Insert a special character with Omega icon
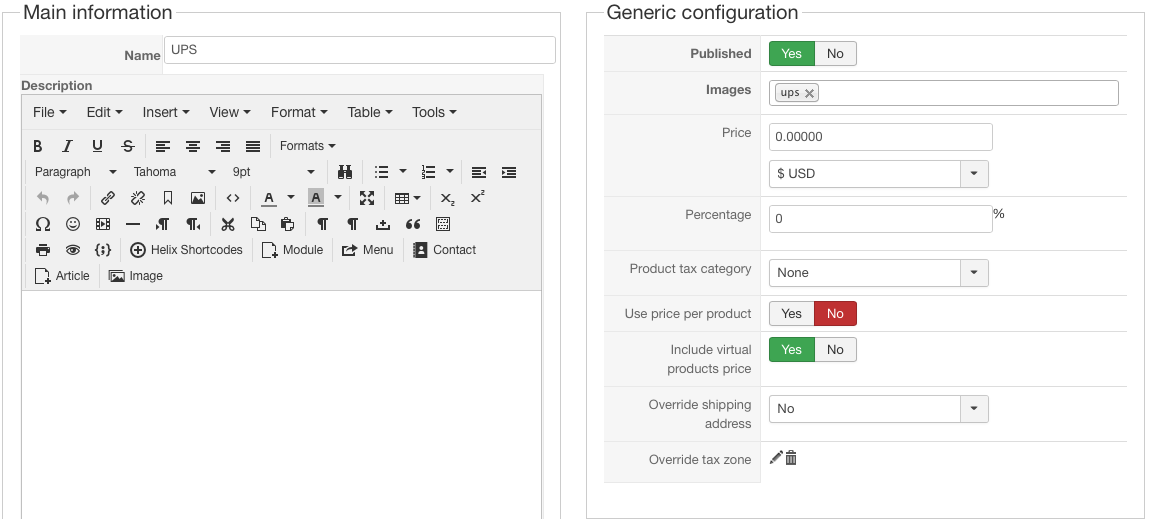This screenshot has height=519, width=1156. tap(42, 224)
